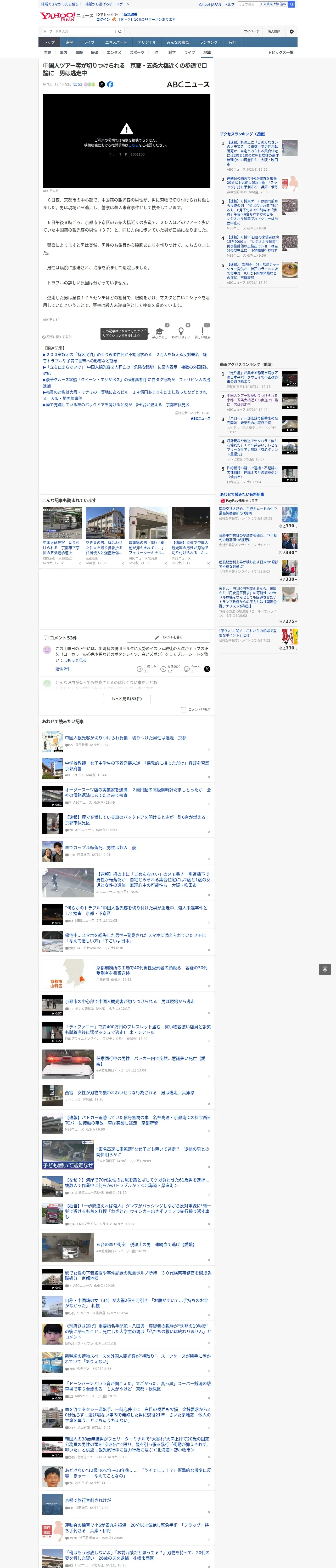Click the ログイン link
The width and height of the screenshot is (336, 1568).
pyautogui.click(x=103, y=20)
